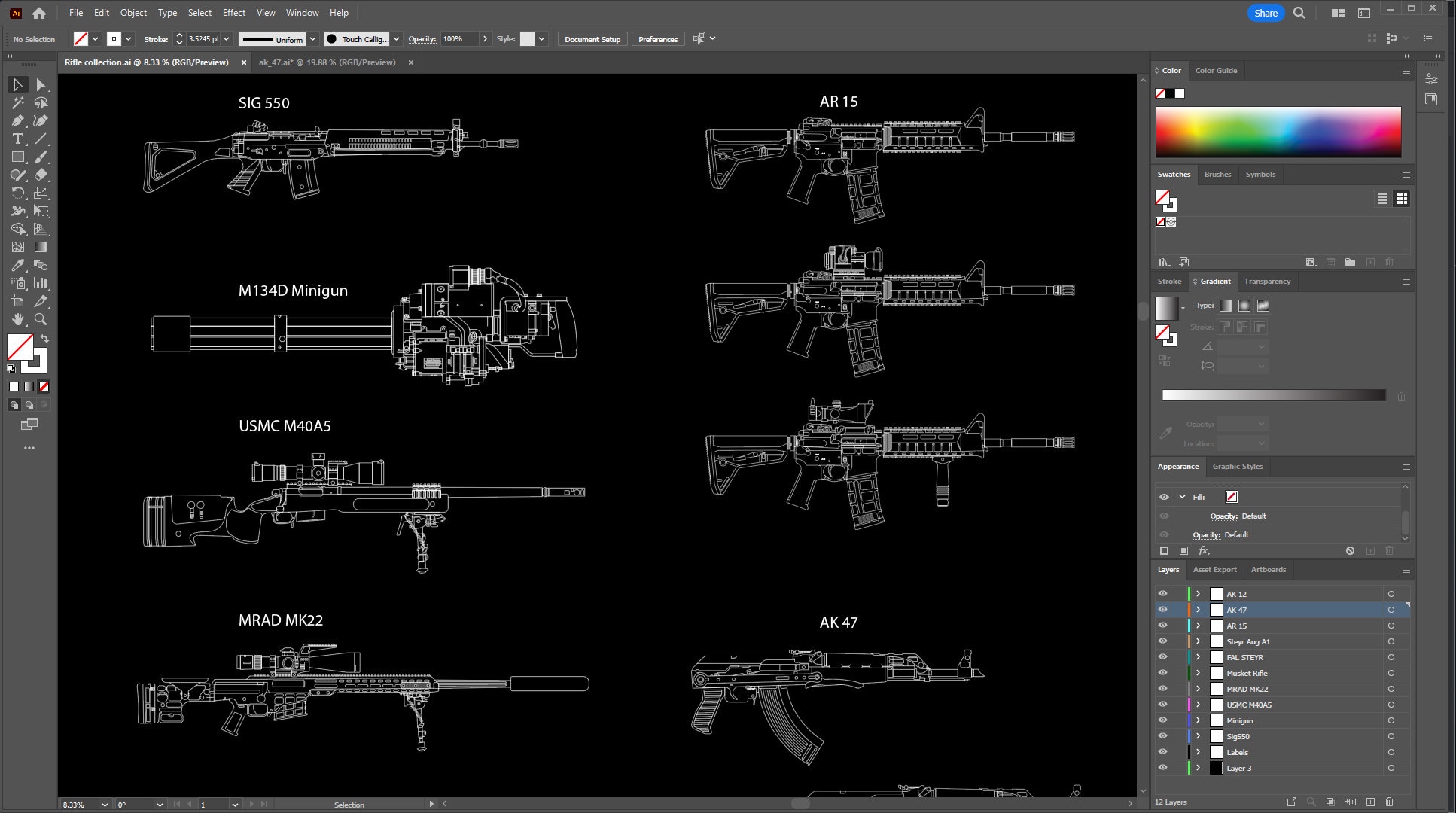Open the Layers panel menu icon
Image resolution: width=1456 pixels, height=813 pixels.
[x=1406, y=570]
